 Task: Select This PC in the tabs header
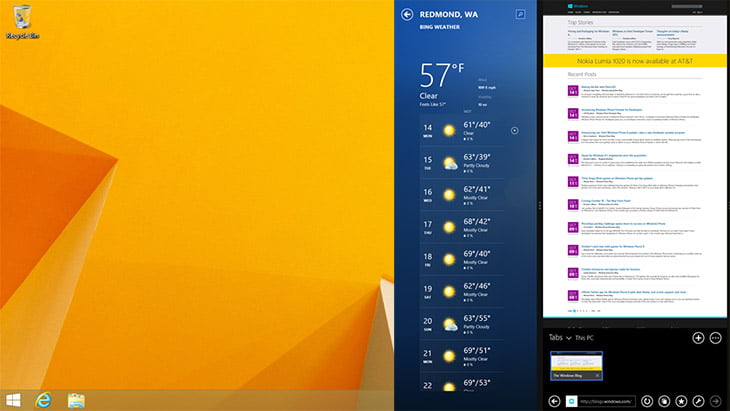tap(584, 338)
